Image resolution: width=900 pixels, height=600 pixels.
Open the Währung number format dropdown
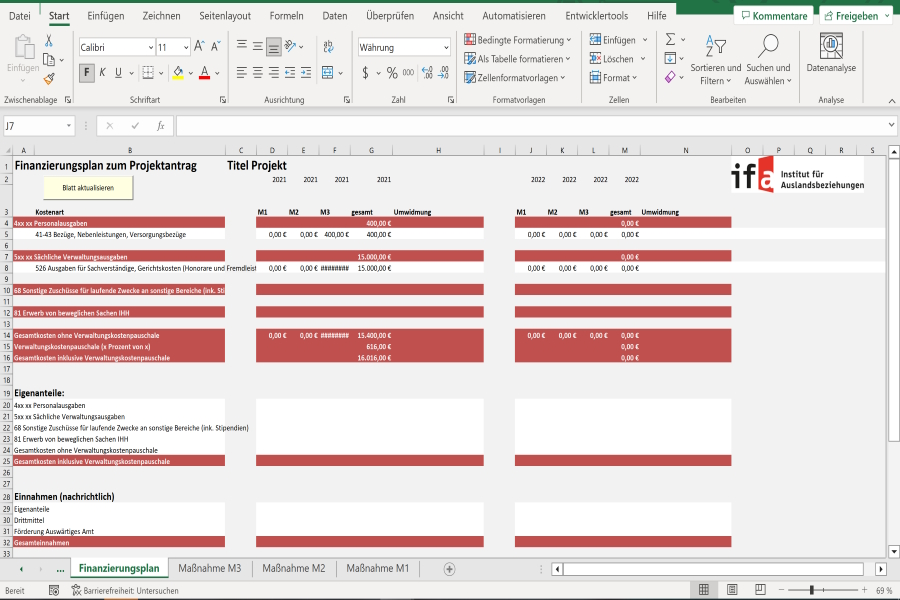pos(445,47)
